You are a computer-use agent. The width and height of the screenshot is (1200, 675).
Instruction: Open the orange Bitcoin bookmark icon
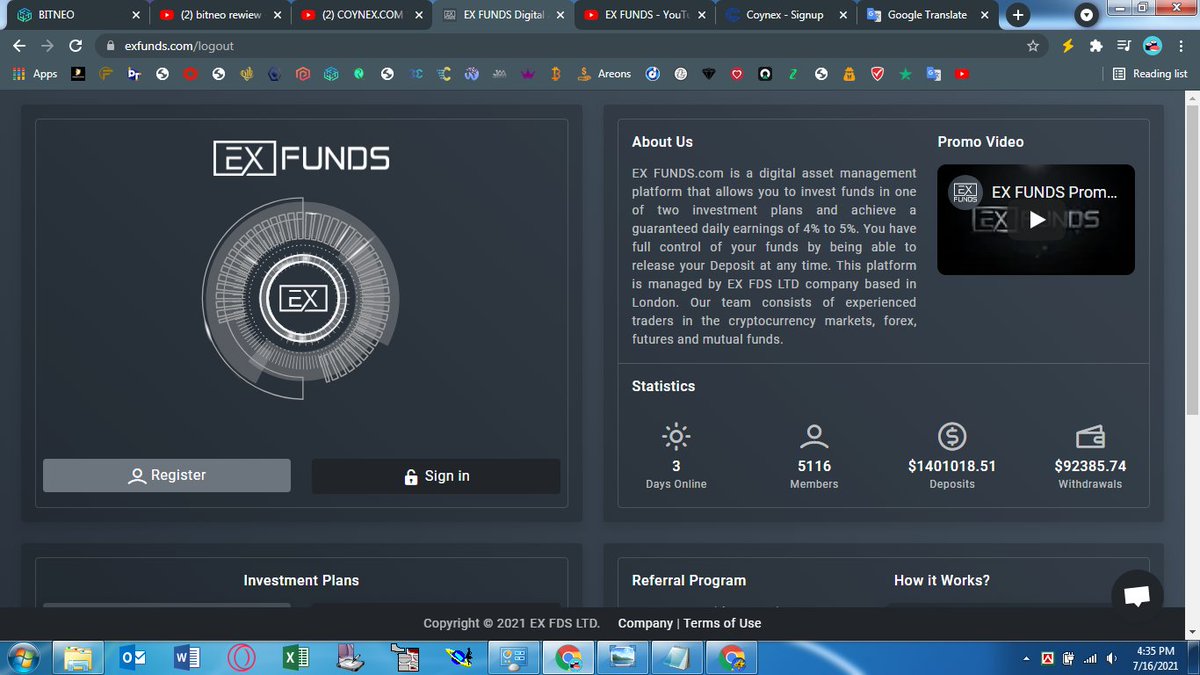pyautogui.click(x=556, y=74)
